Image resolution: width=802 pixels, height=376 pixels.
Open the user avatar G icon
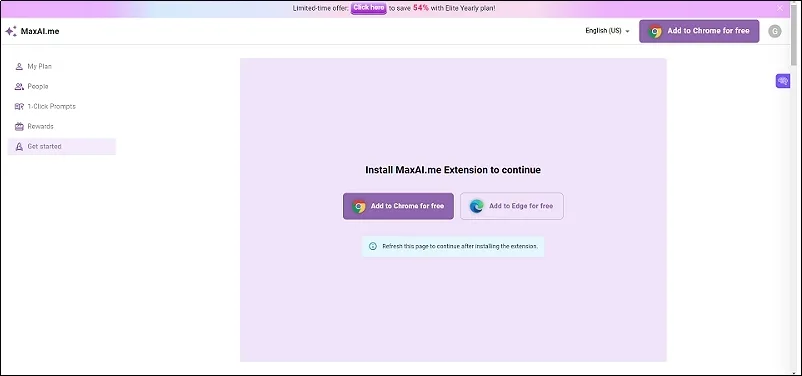[774, 31]
